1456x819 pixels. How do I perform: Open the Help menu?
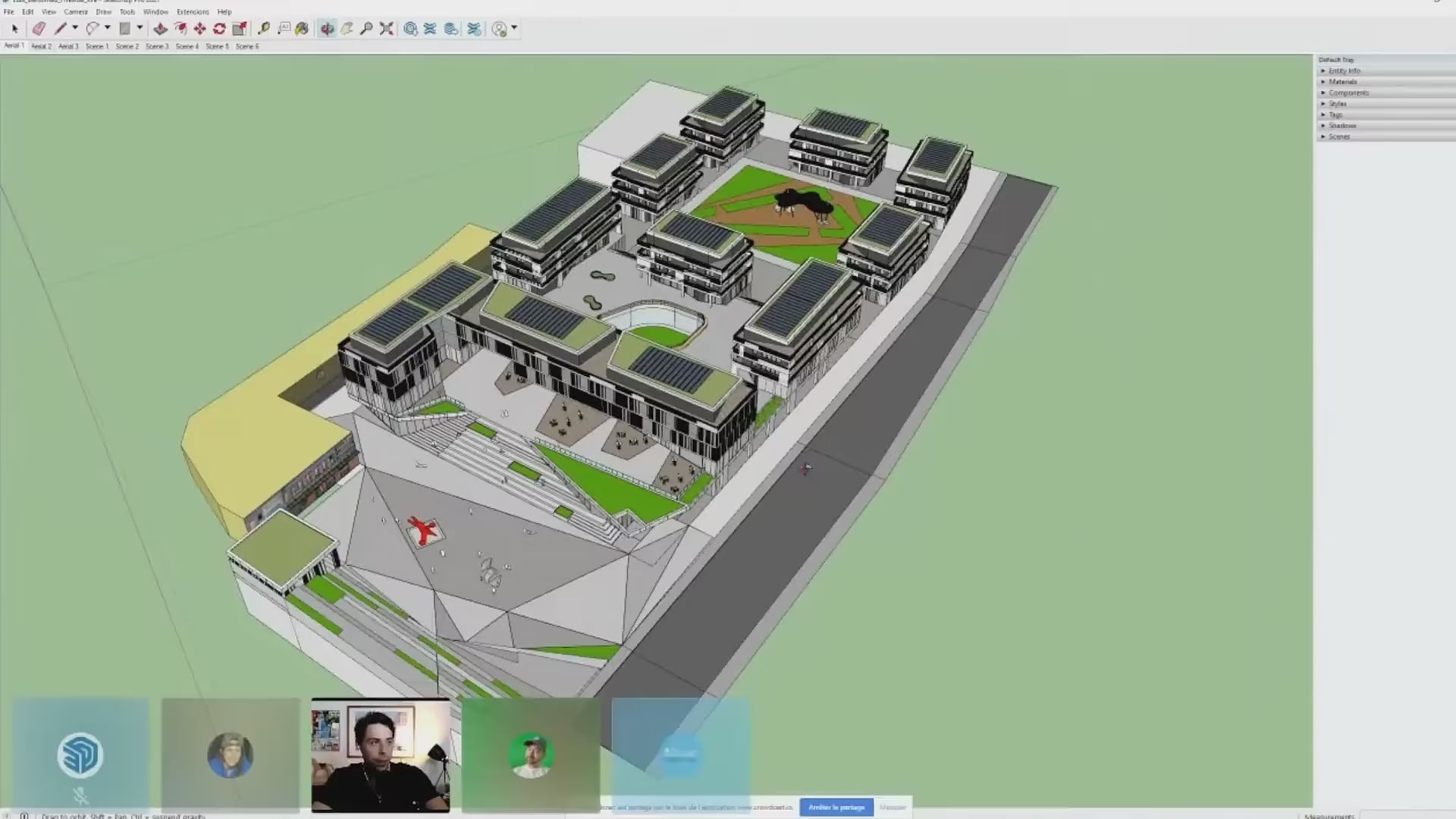click(224, 12)
